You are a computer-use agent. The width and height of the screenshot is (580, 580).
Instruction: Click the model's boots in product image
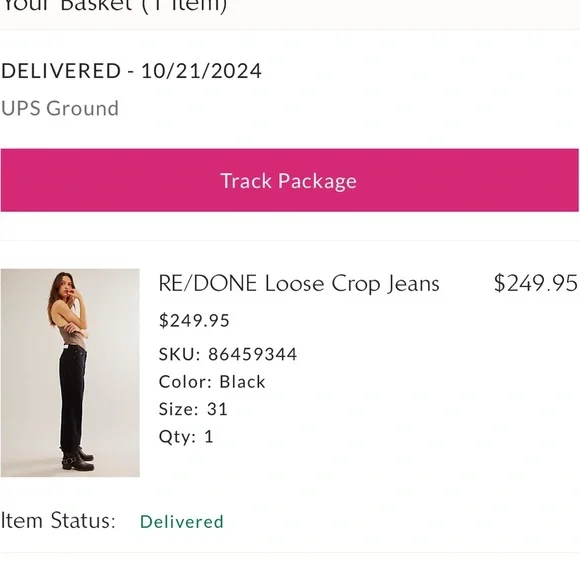78,460
